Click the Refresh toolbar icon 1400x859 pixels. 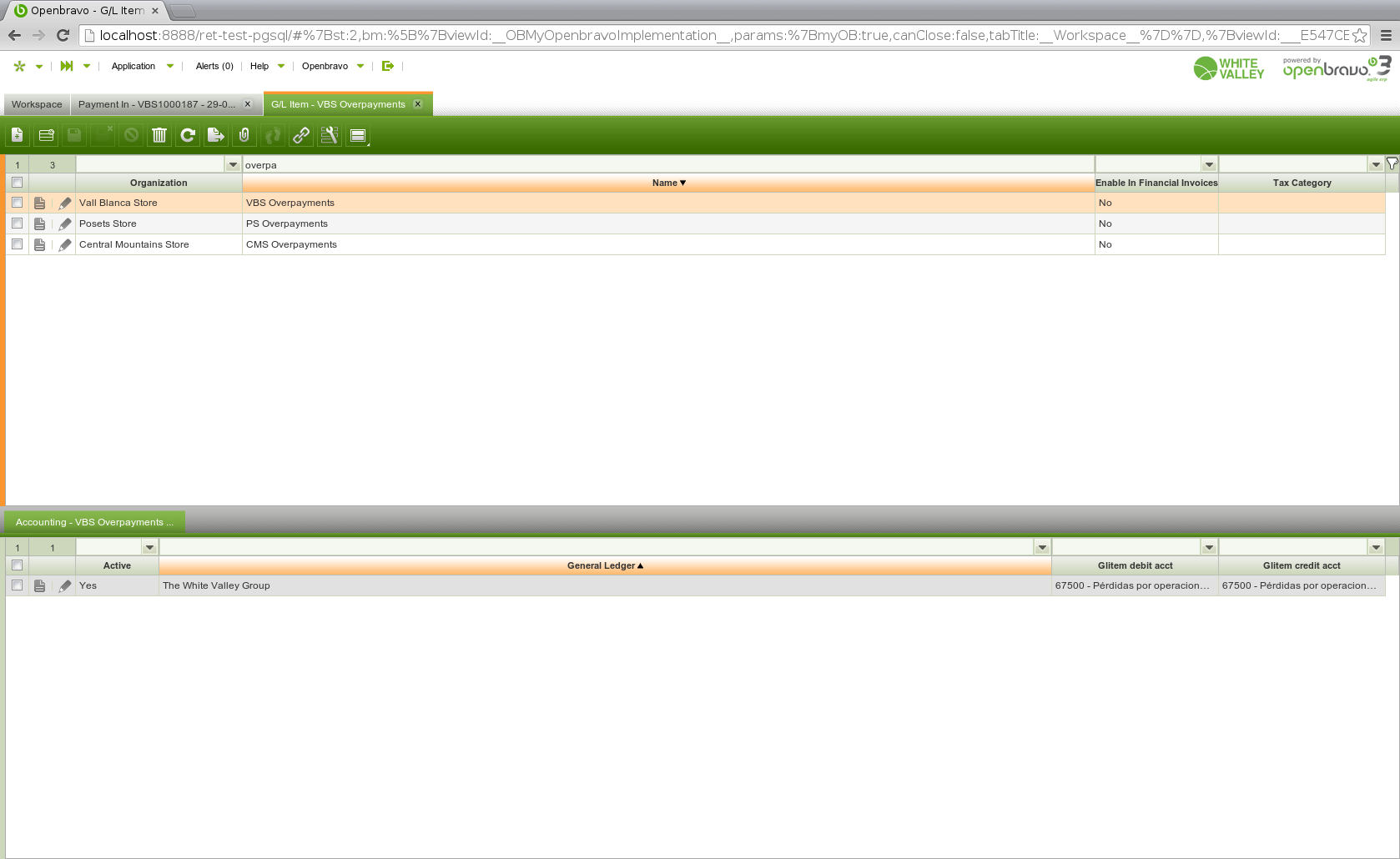click(x=188, y=135)
